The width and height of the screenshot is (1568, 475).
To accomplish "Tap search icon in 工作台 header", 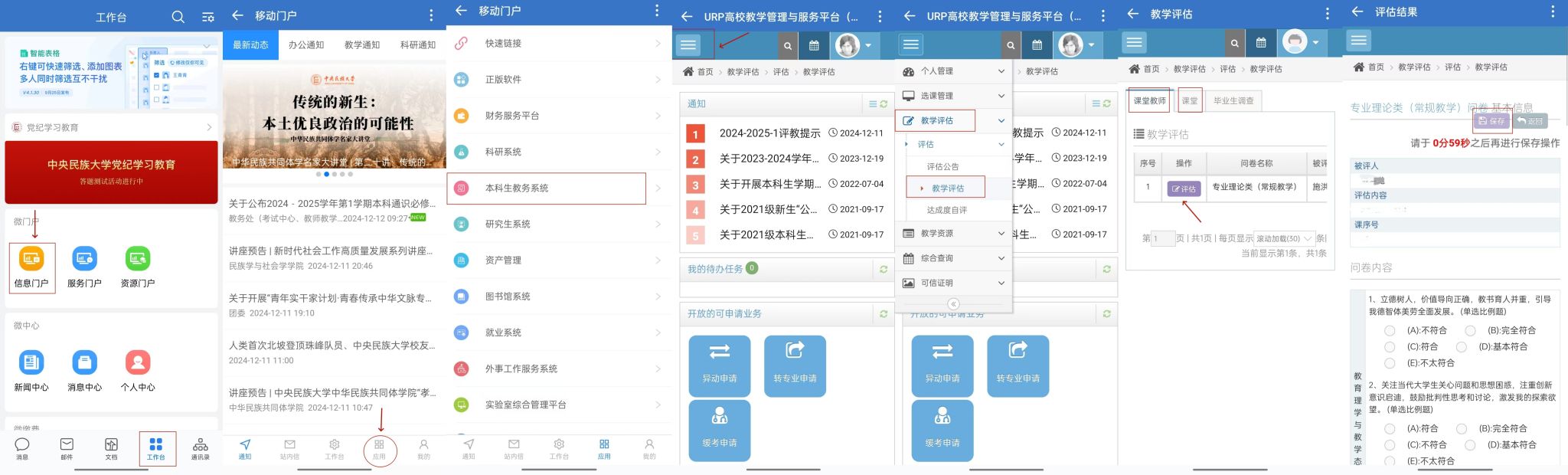I will [x=178, y=17].
